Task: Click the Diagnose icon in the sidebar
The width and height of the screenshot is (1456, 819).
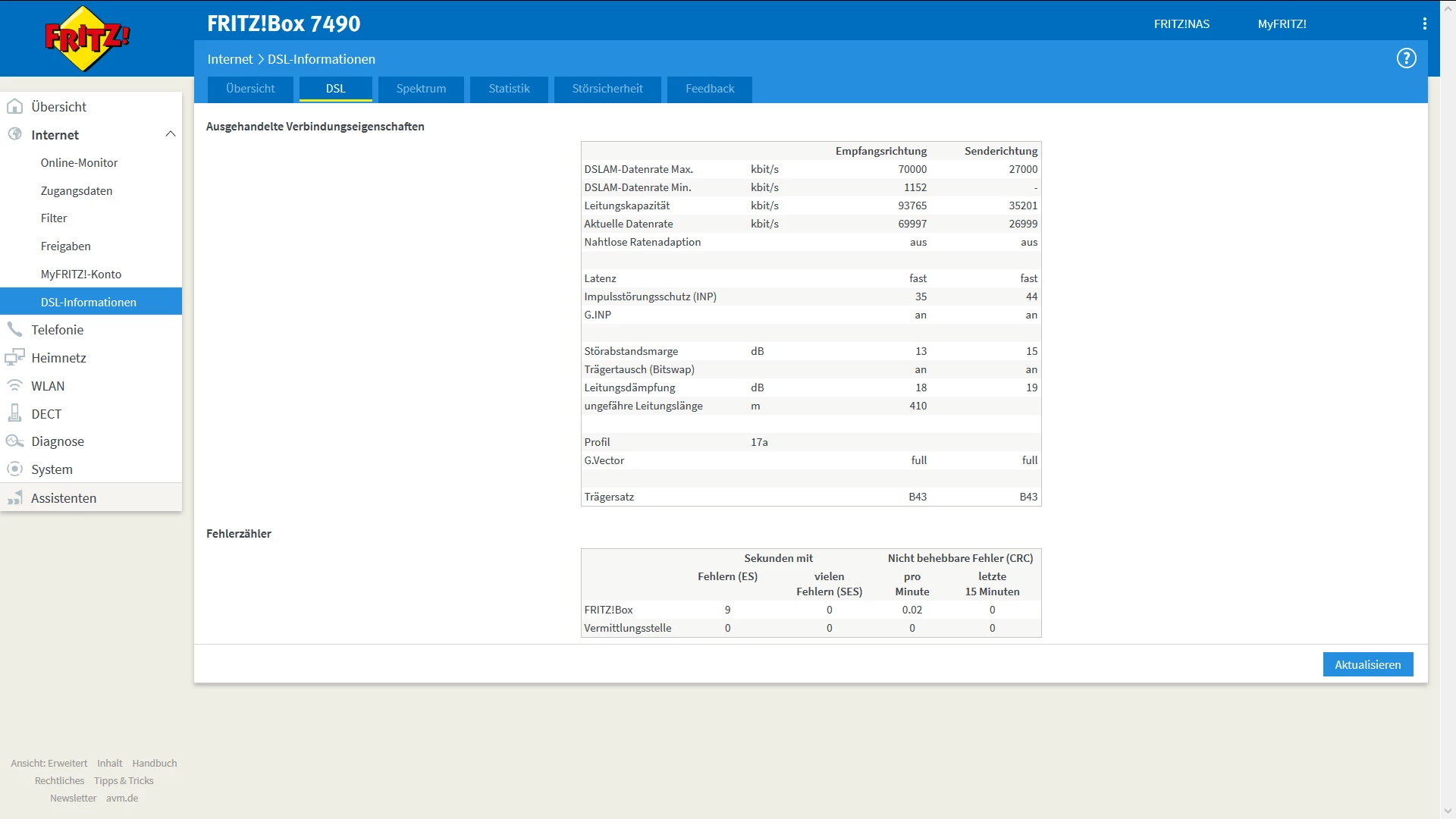Action: tap(14, 441)
